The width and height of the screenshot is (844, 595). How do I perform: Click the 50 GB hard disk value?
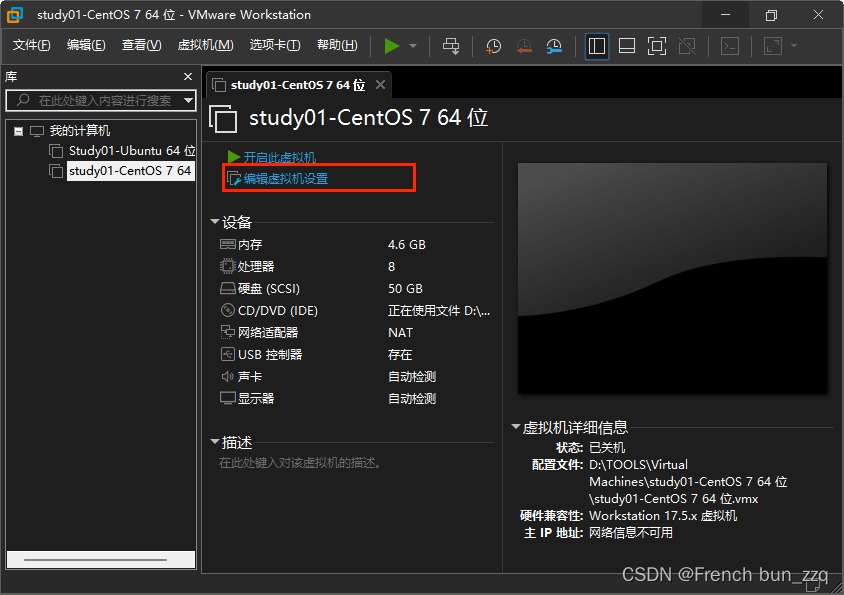click(405, 289)
